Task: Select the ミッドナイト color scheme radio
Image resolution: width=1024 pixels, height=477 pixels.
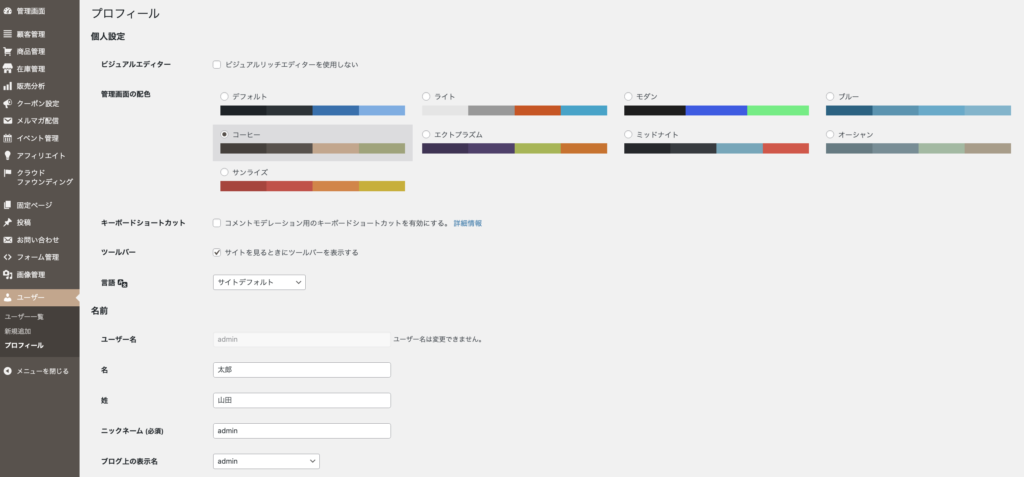Action: point(628,134)
